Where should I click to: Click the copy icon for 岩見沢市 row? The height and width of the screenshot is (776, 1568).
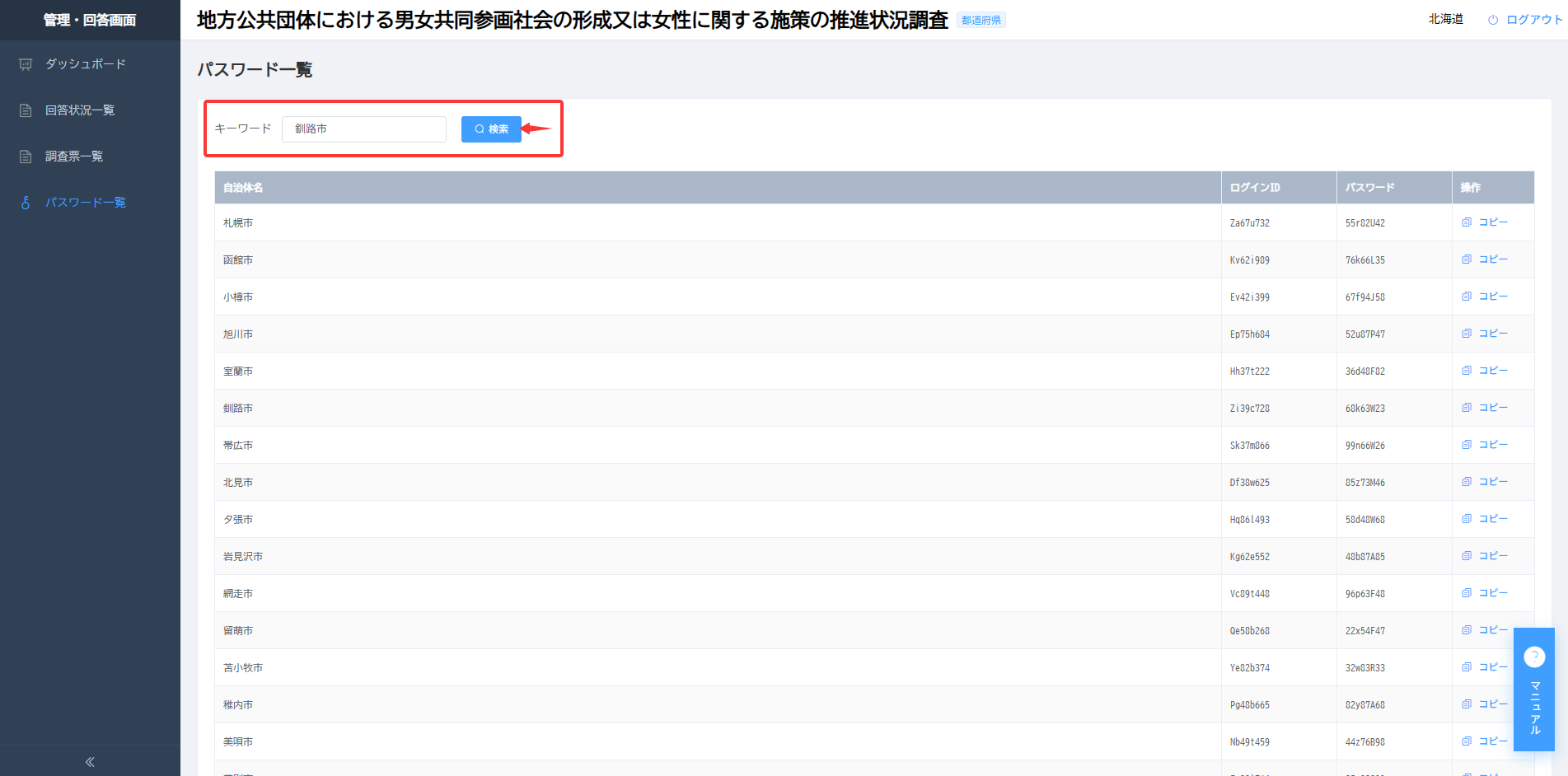click(x=1467, y=556)
